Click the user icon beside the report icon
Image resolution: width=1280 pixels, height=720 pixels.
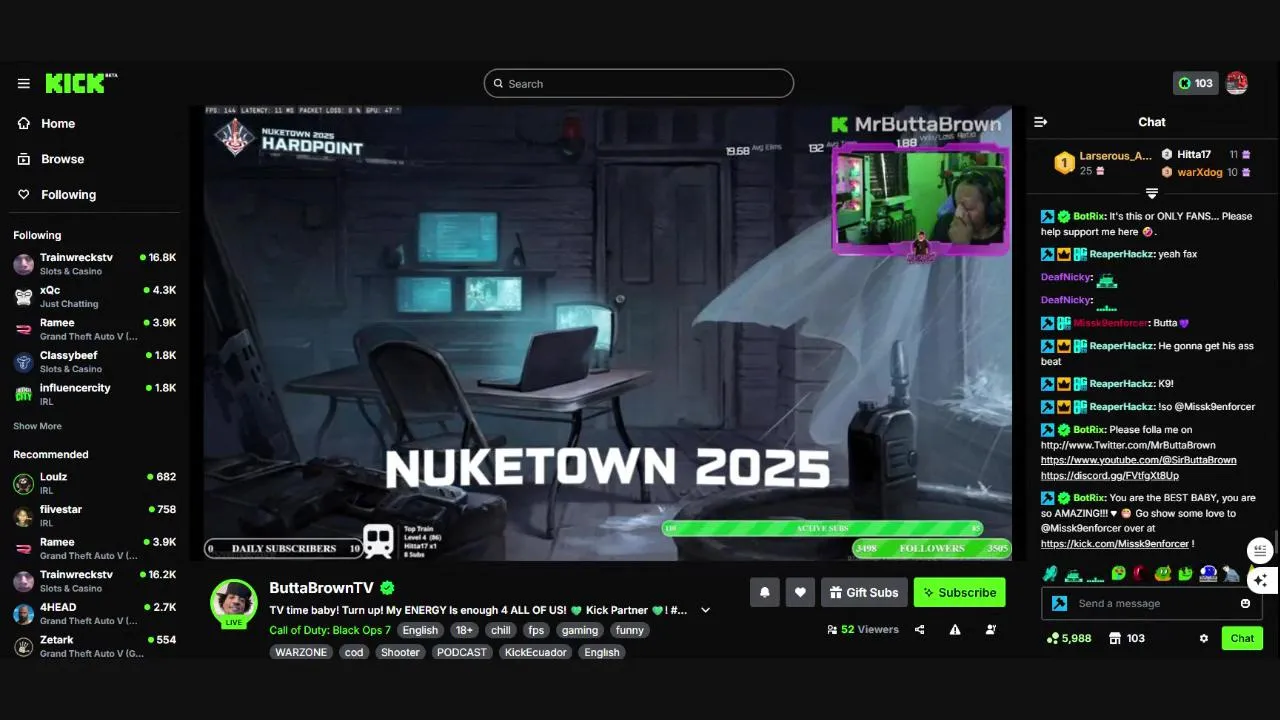[x=991, y=630]
